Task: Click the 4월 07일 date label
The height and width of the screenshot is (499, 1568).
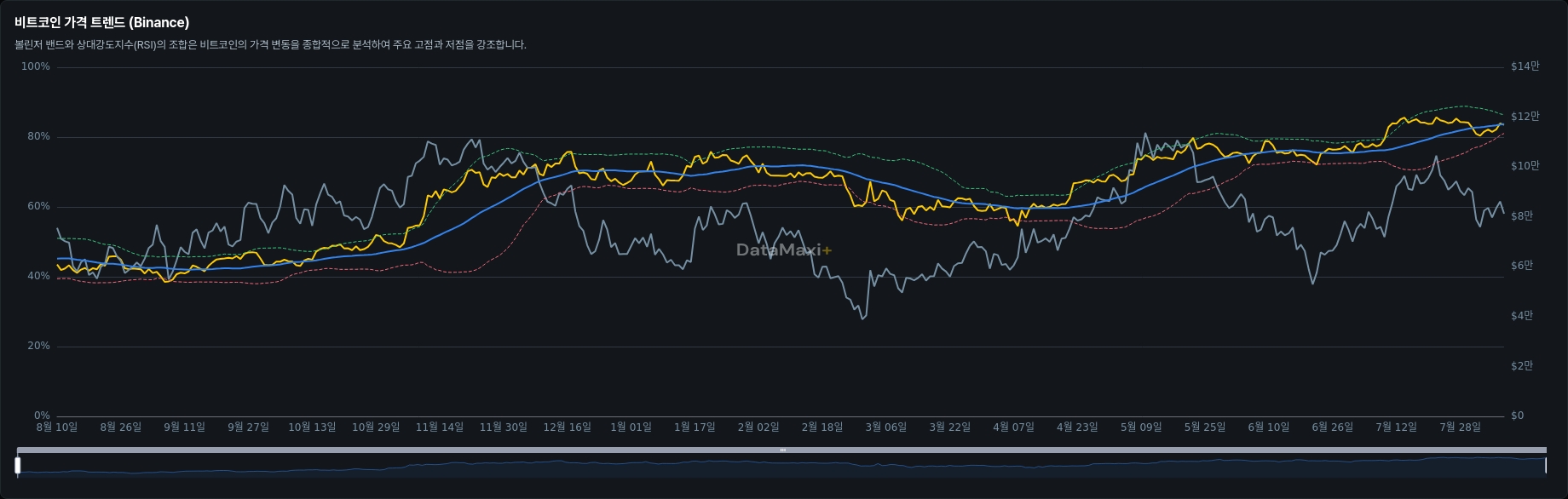Action: (1013, 427)
